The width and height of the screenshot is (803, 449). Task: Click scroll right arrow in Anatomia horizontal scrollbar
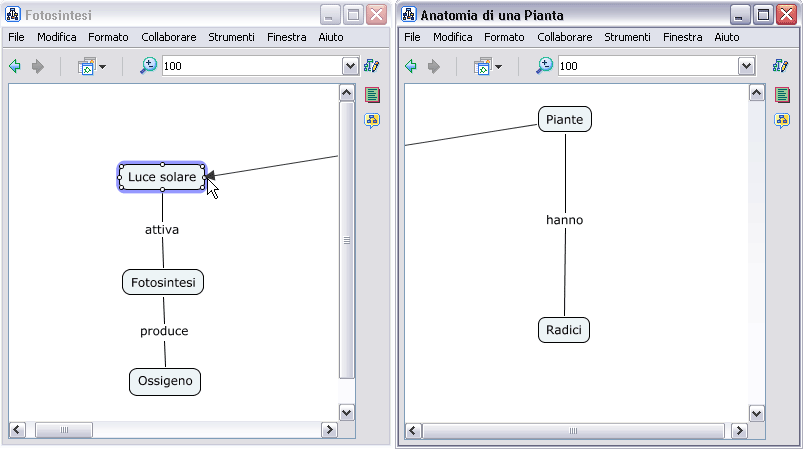click(739, 431)
